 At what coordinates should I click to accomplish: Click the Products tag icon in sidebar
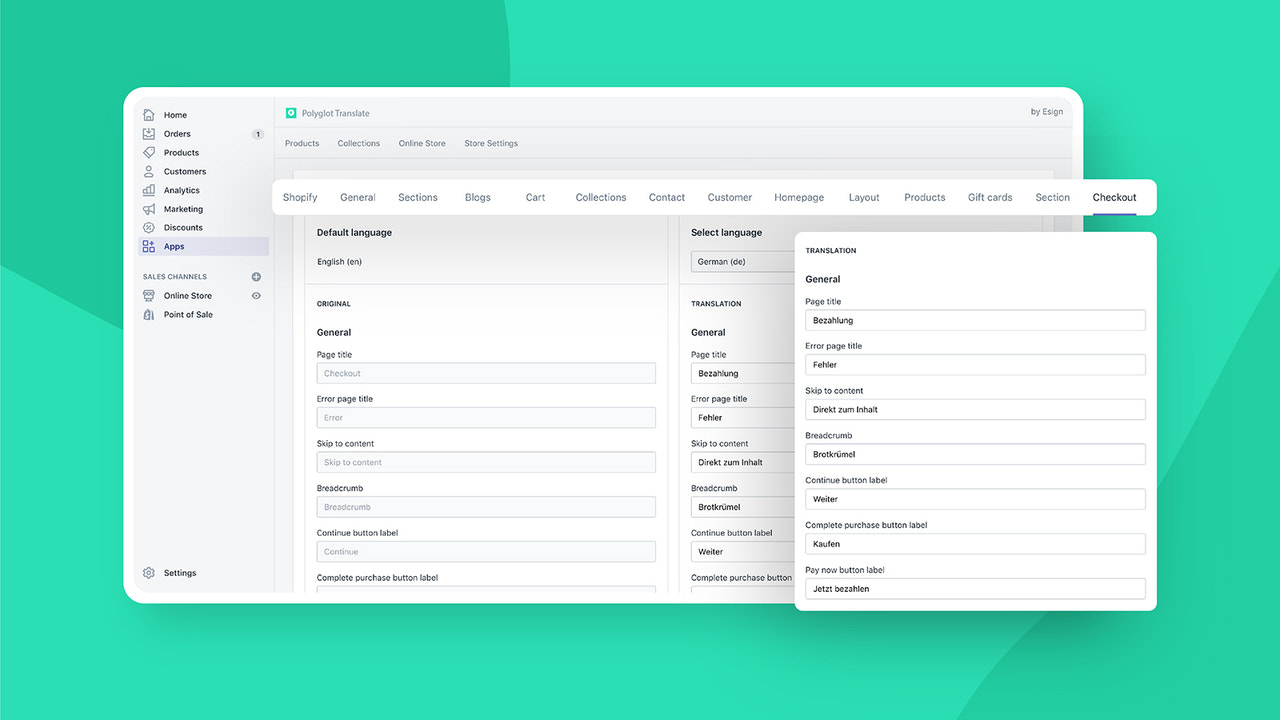point(149,153)
